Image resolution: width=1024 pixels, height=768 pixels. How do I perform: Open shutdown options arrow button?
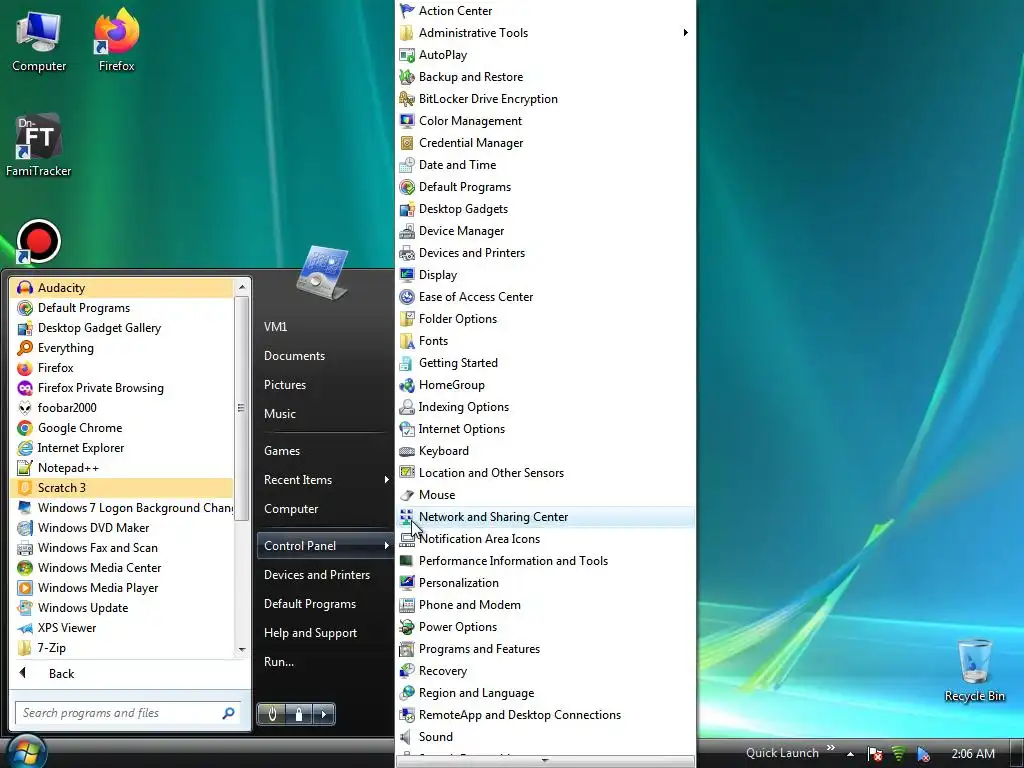324,714
